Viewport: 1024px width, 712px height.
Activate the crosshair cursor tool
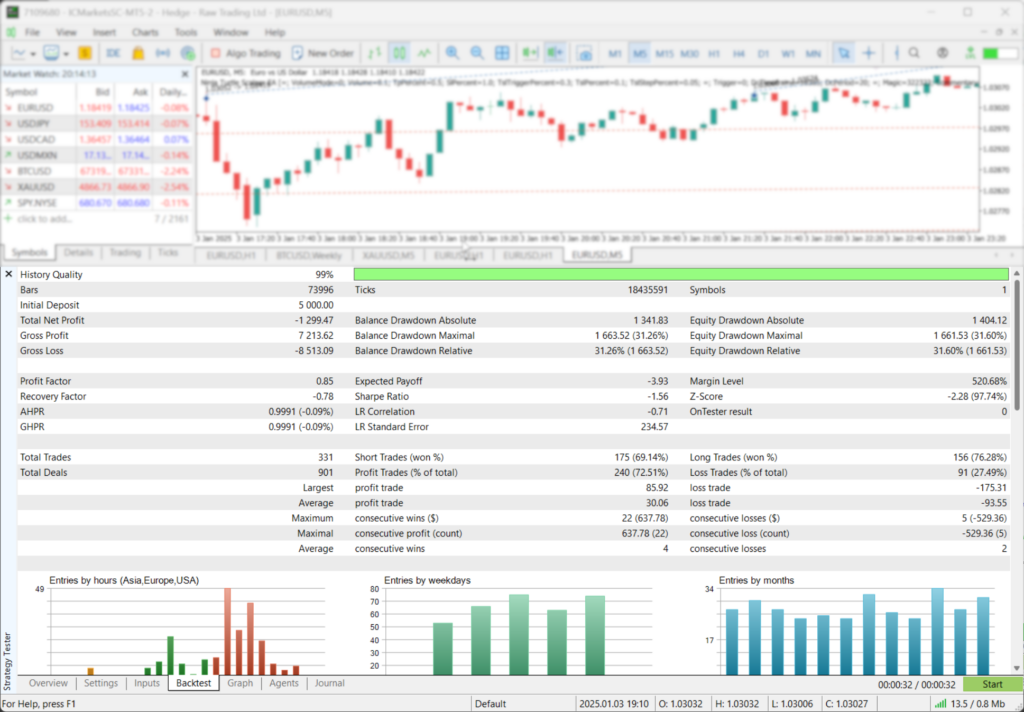(867, 53)
